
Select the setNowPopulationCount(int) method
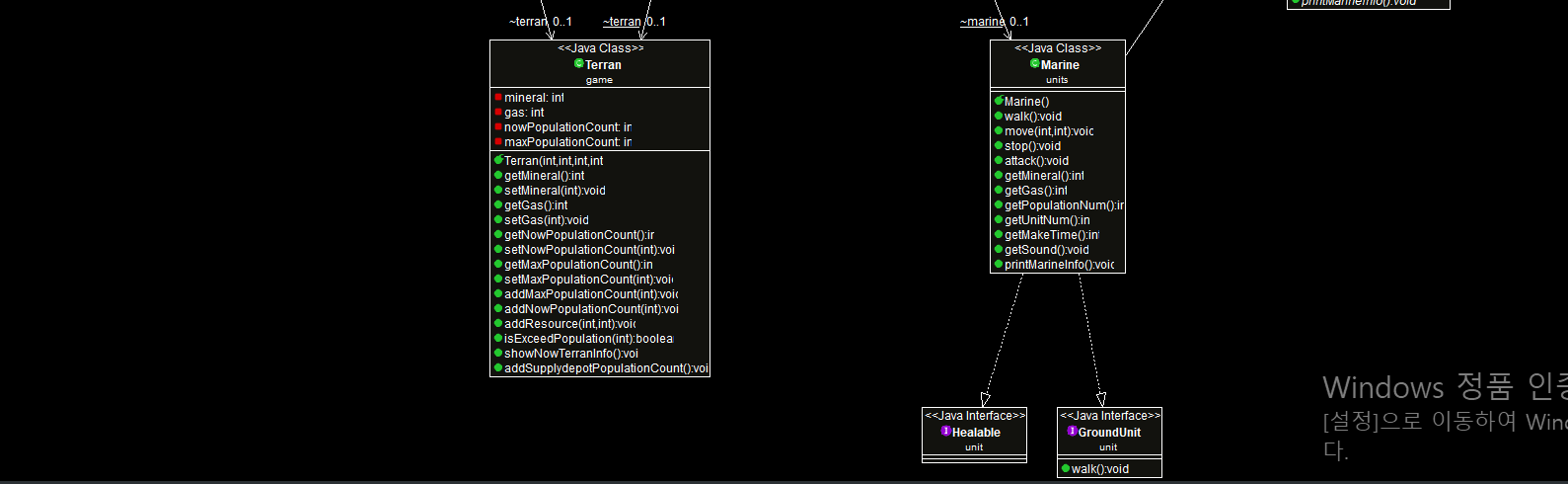(x=589, y=250)
